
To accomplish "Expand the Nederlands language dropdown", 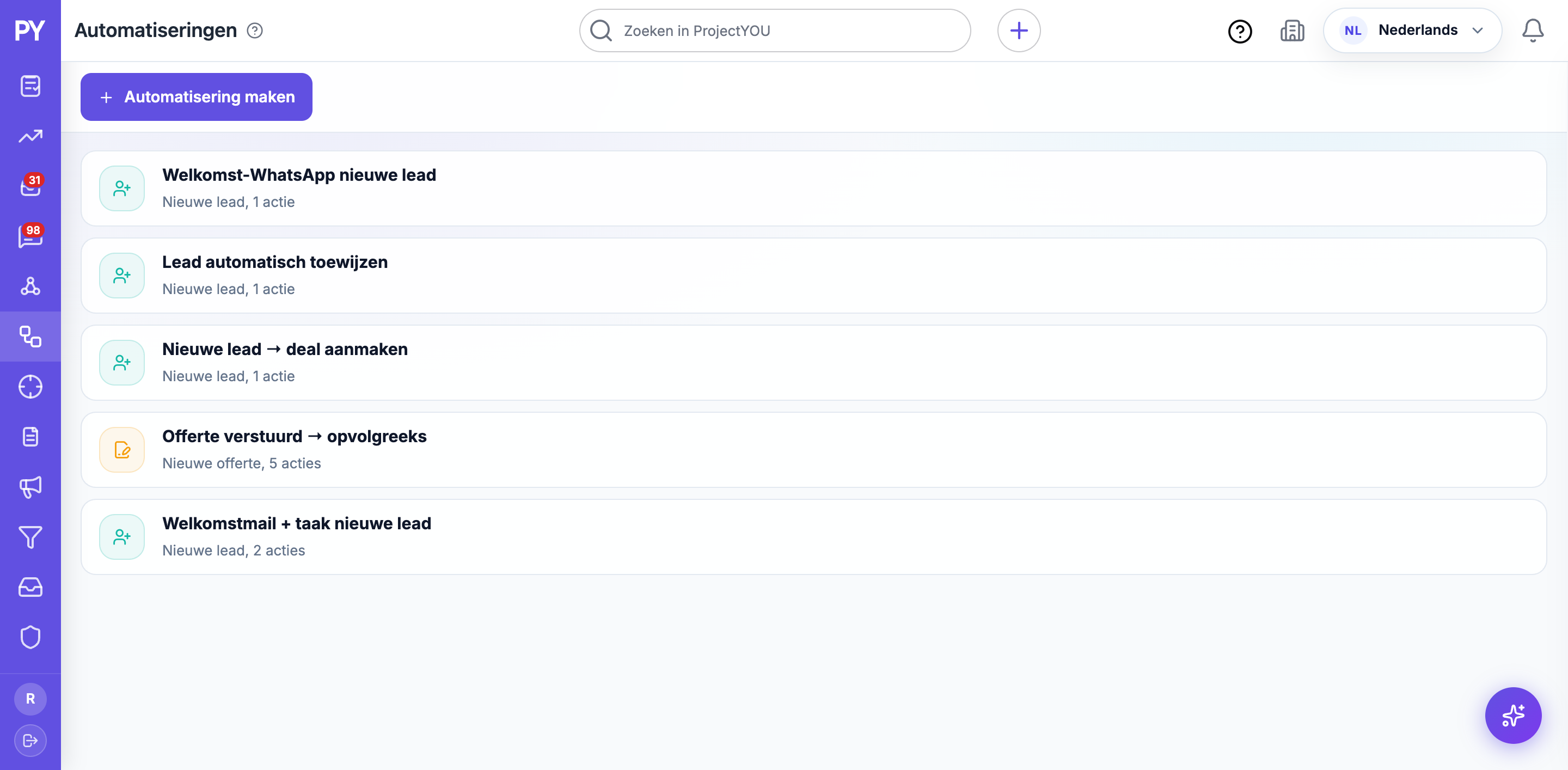I will click(x=1412, y=30).
